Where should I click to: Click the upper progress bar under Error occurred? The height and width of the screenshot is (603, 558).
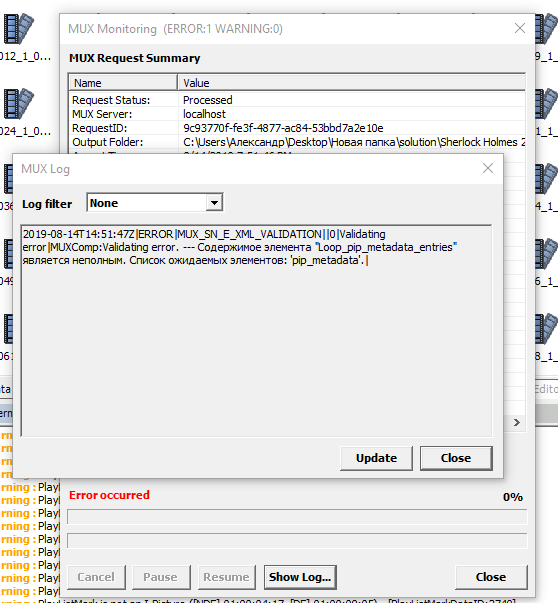(x=297, y=516)
